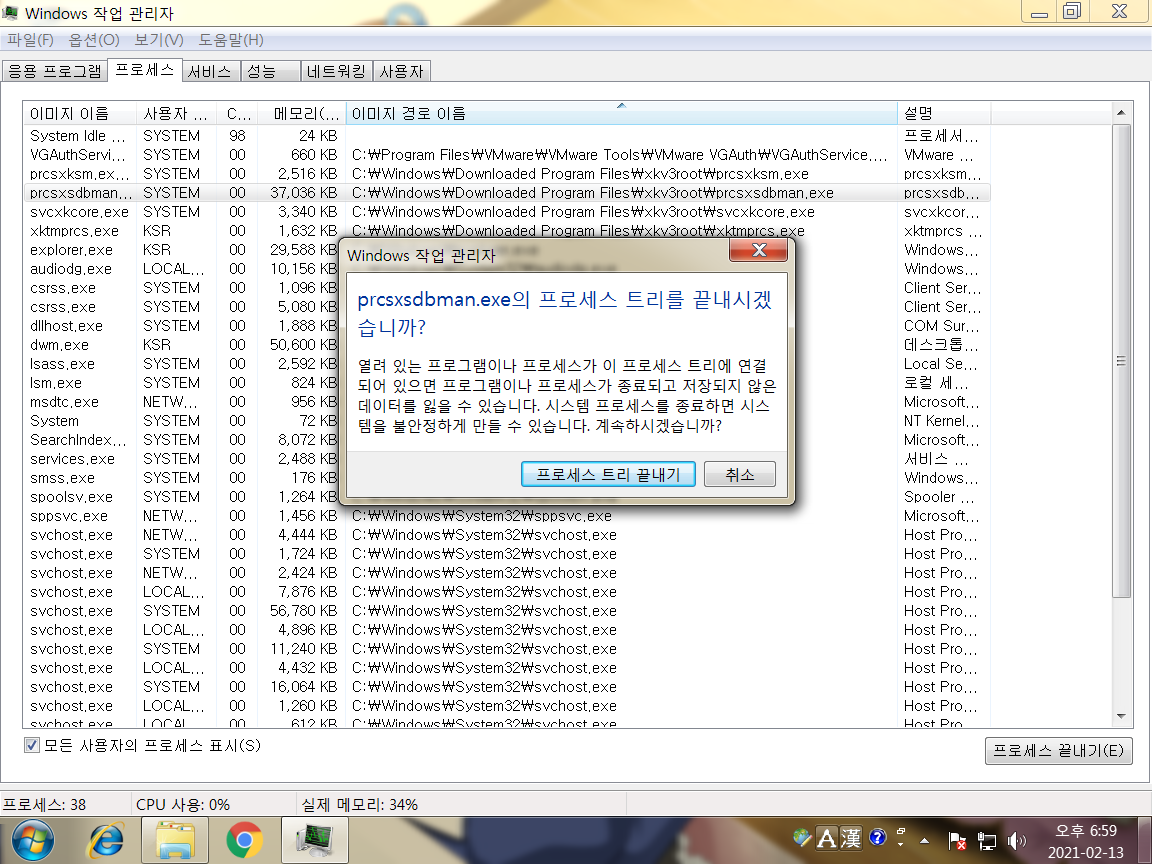Click 취소 to cancel the dialog
1152x864 pixels.
(740, 475)
